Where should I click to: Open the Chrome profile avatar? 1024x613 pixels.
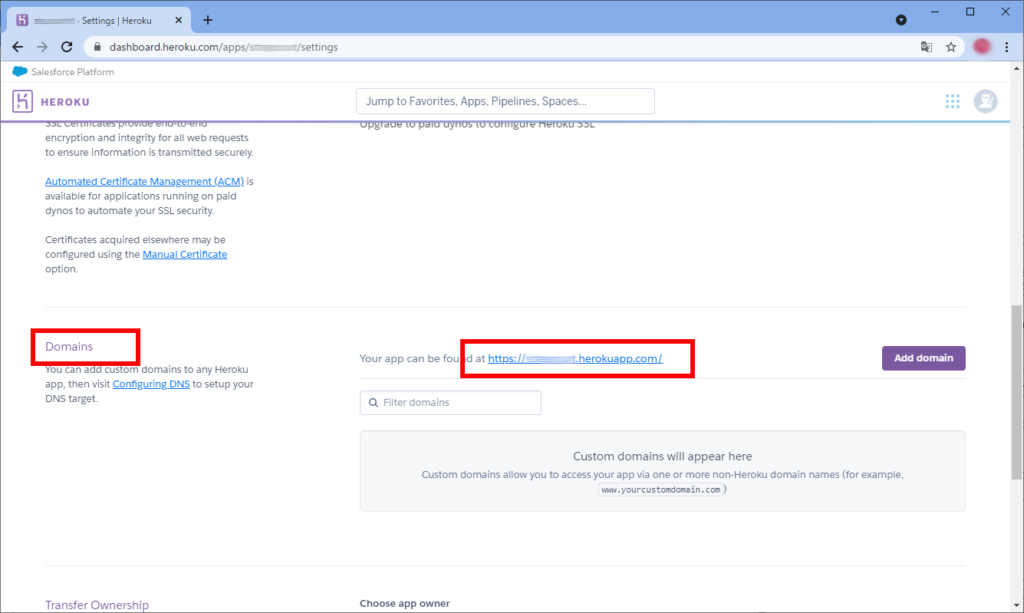pyautogui.click(x=981, y=47)
